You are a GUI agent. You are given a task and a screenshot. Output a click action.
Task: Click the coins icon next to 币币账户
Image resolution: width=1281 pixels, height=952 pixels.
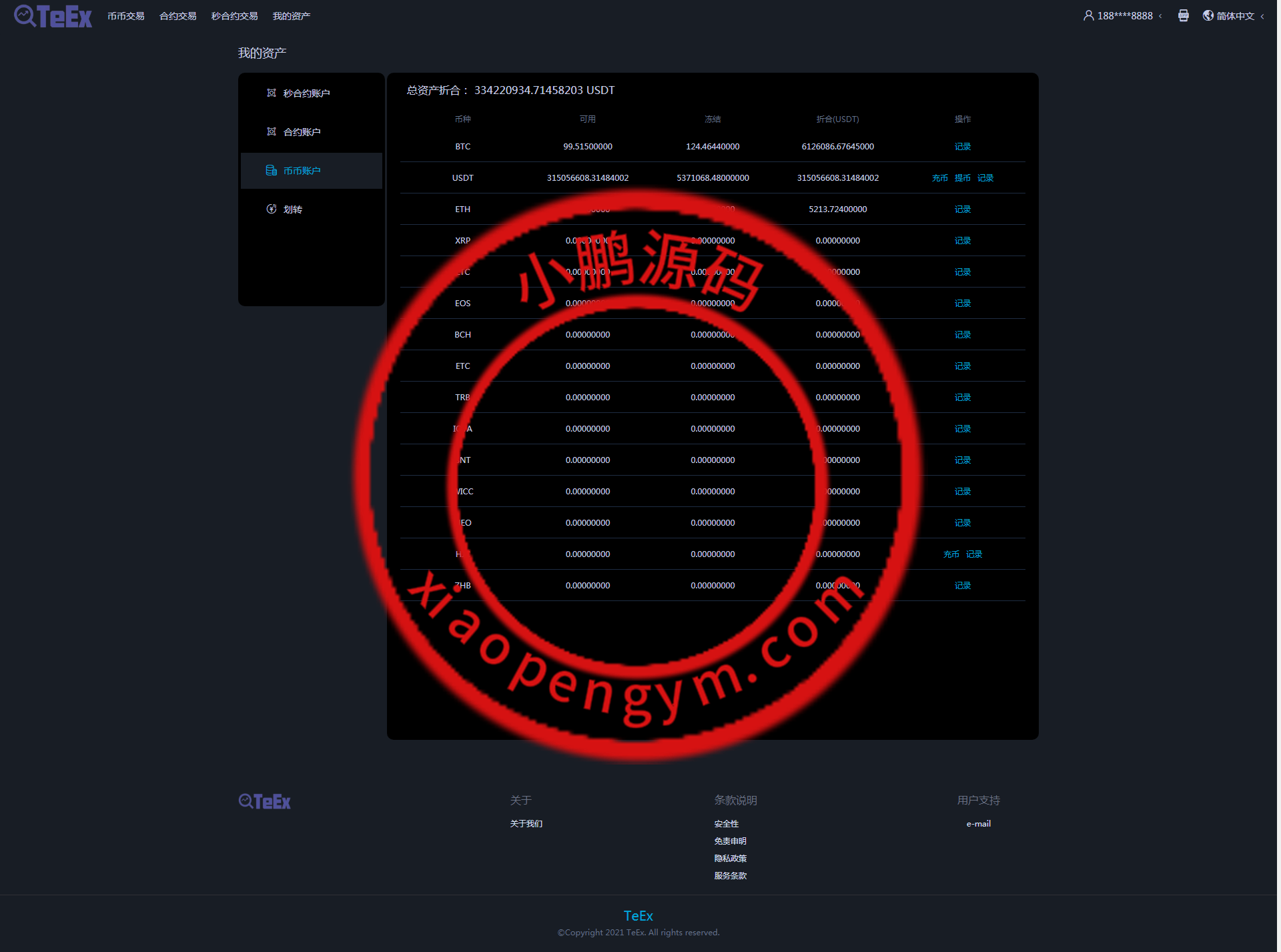pos(271,170)
